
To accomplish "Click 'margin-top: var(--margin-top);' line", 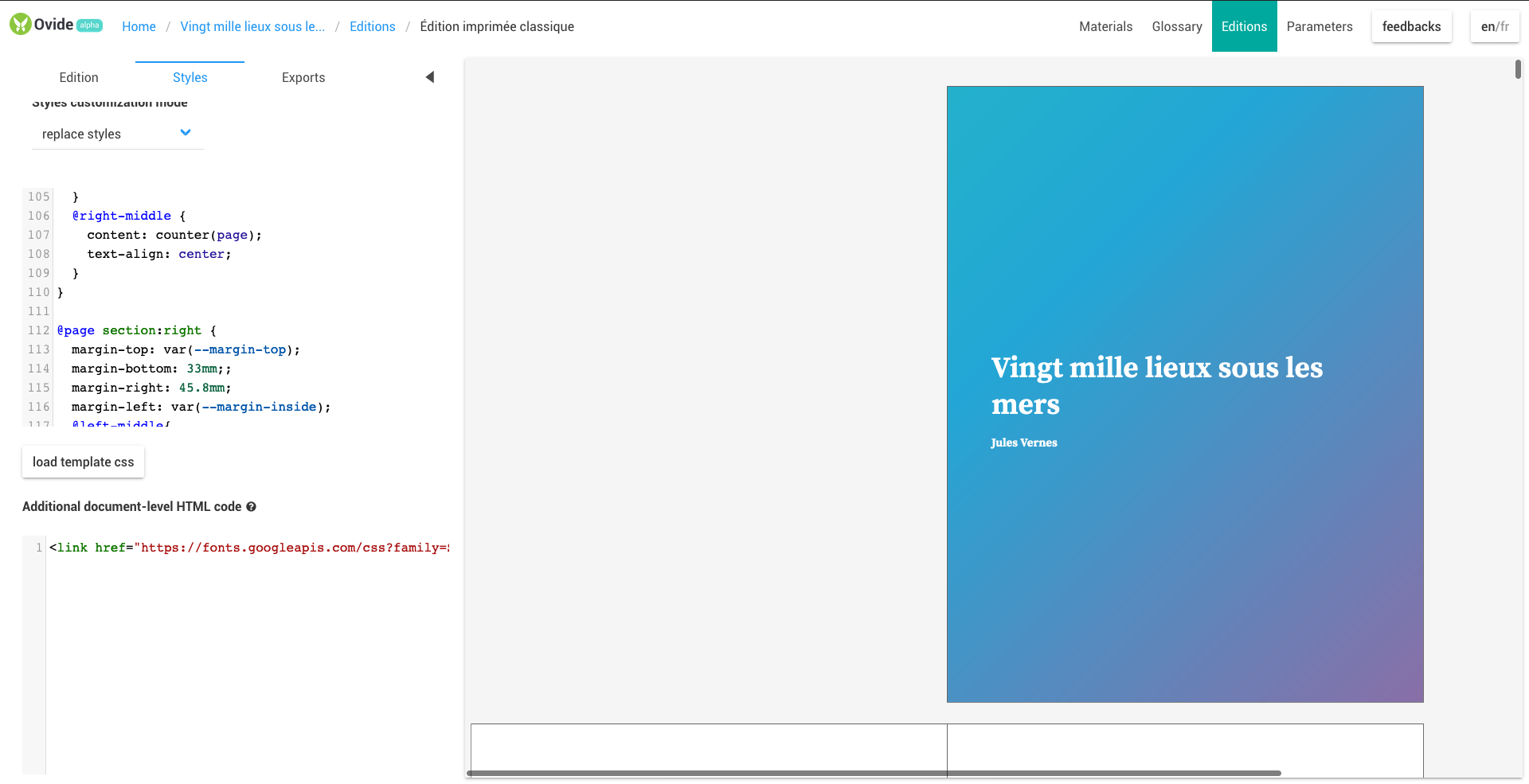I will coord(186,349).
